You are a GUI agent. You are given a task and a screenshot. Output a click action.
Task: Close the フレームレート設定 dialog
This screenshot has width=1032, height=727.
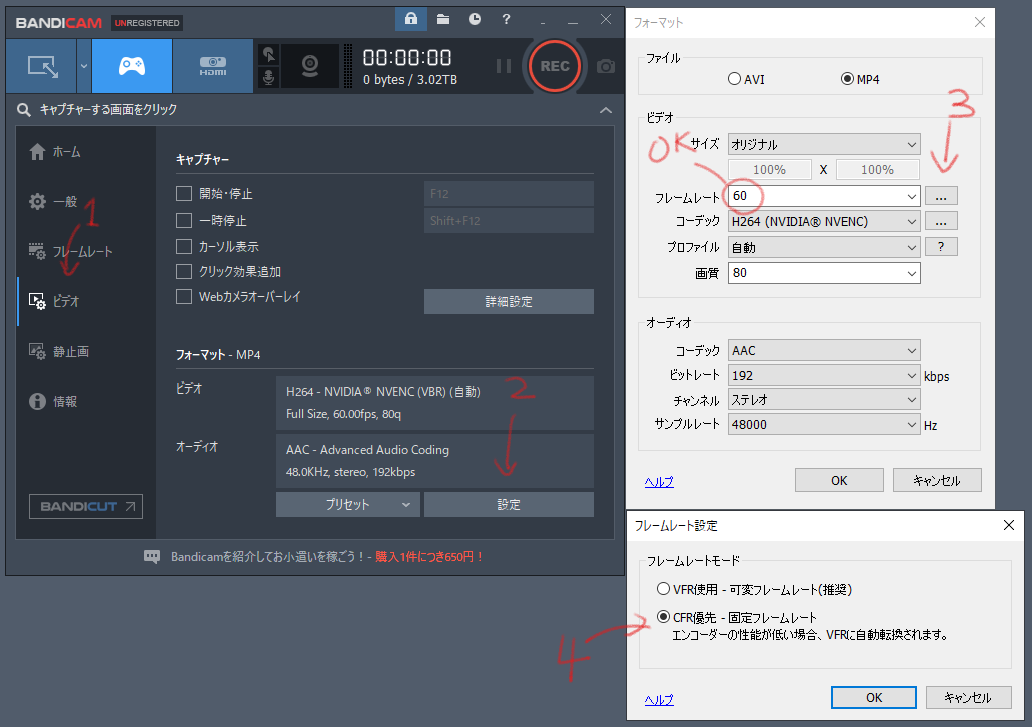(x=1008, y=525)
